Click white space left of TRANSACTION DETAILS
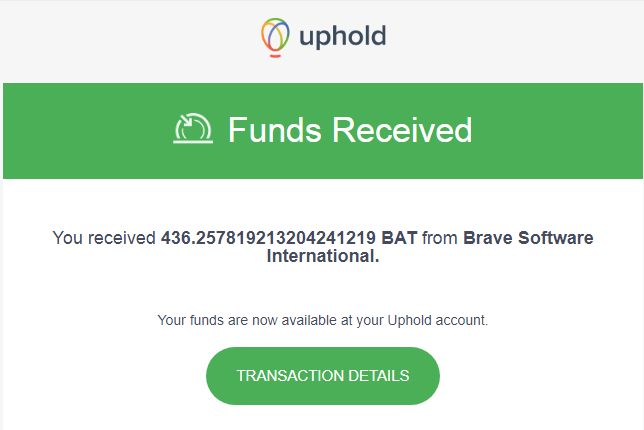 click(x=100, y=376)
